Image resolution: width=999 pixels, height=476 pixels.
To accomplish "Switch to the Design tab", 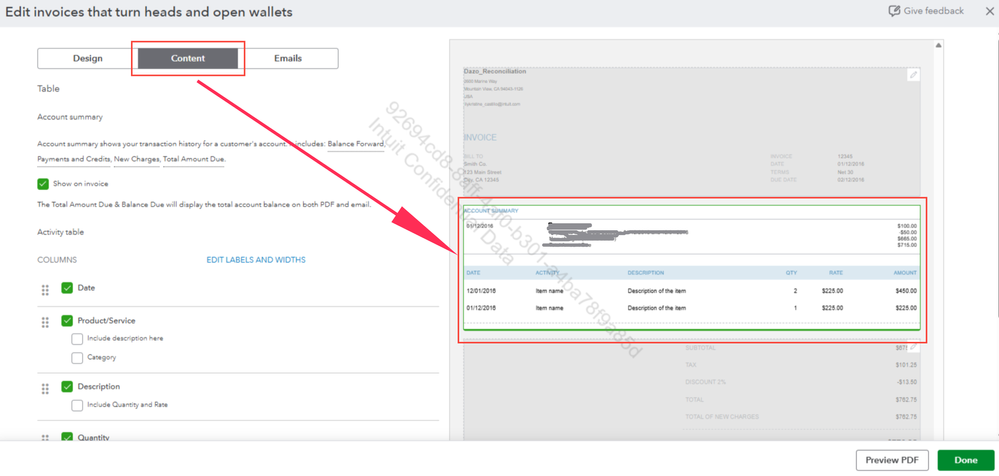I will tap(88, 58).
